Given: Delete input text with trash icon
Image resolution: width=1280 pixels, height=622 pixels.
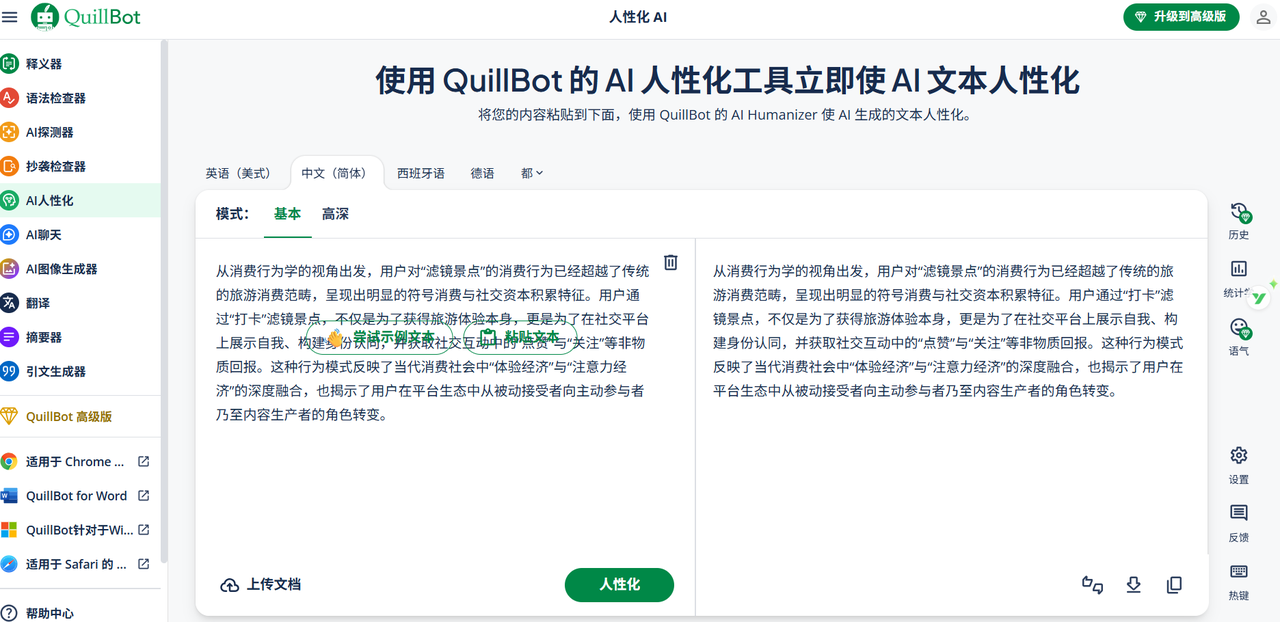Looking at the screenshot, I should [671, 262].
